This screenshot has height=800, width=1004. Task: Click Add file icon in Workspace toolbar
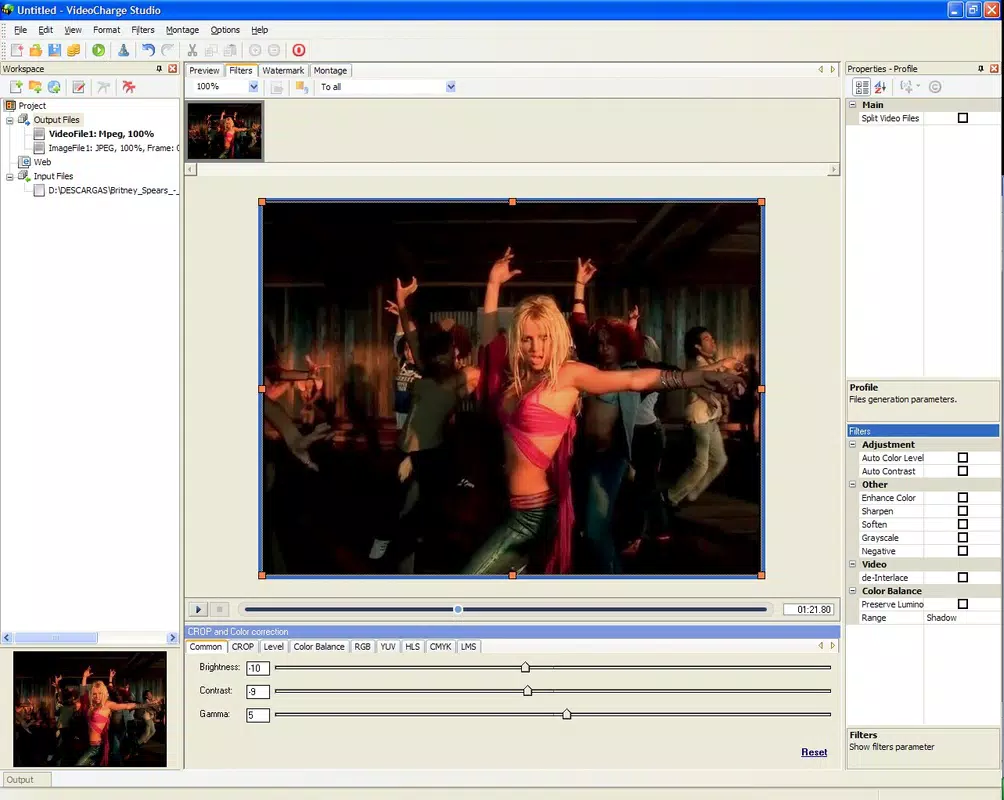[x=16, y=87]
